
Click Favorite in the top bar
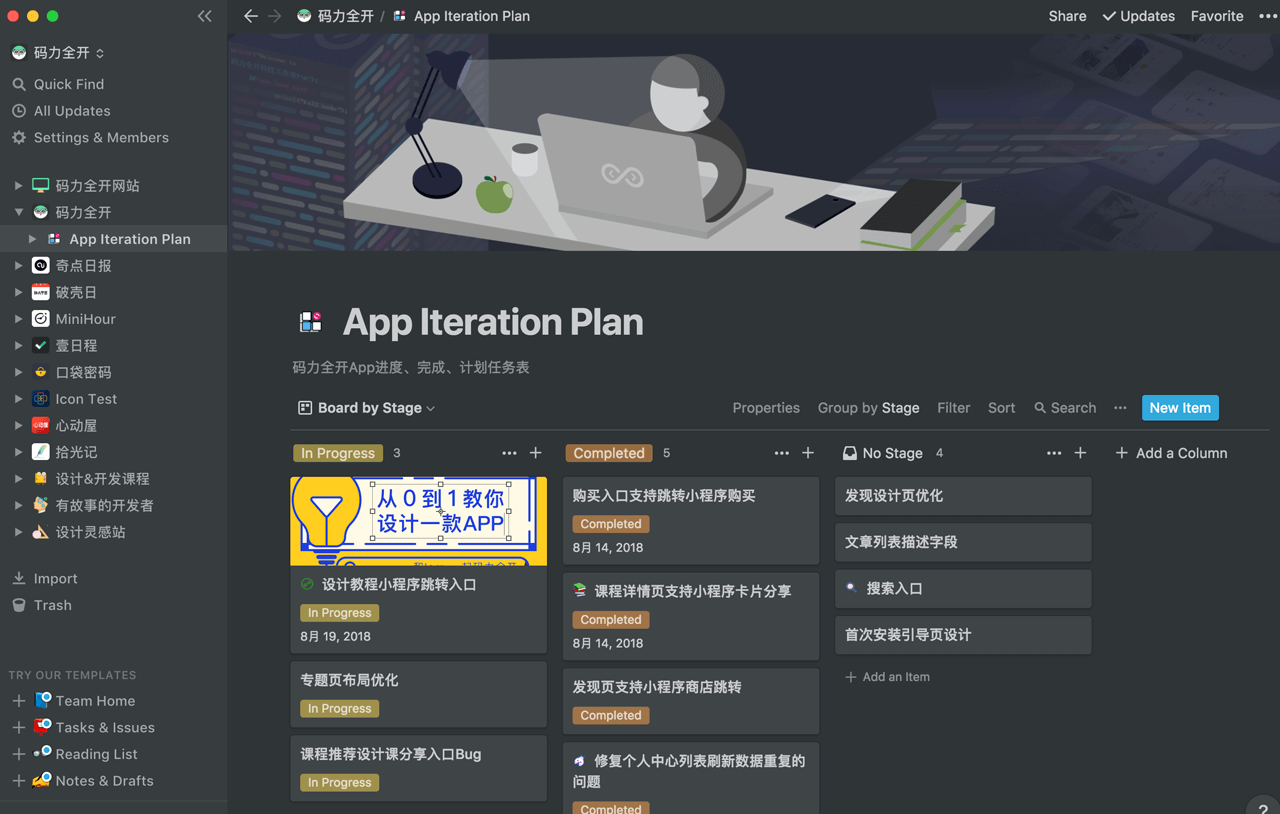pos(1217,16)
